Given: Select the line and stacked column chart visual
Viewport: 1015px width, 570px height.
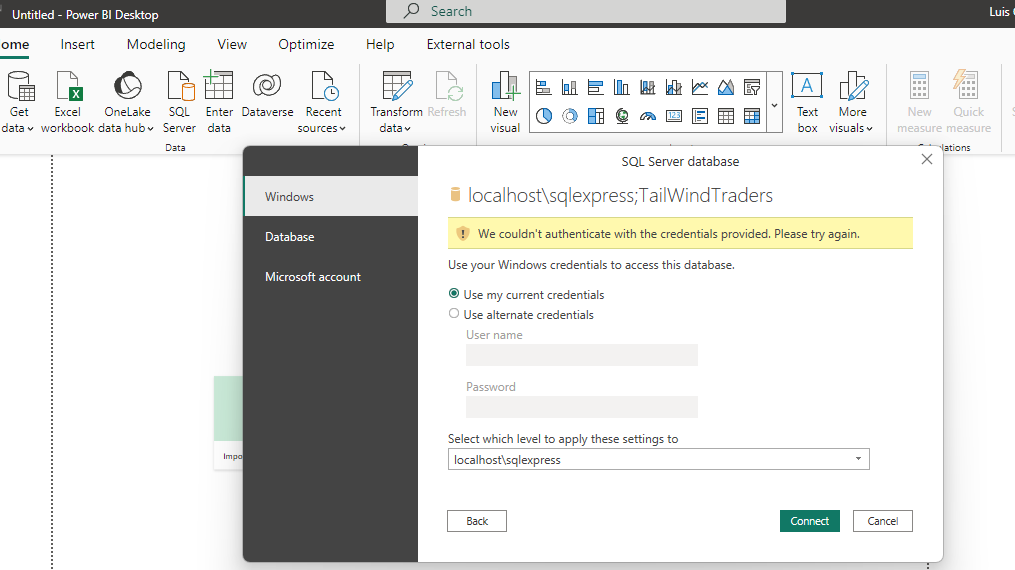Looking at the screenshot, I should coord(647,87).
